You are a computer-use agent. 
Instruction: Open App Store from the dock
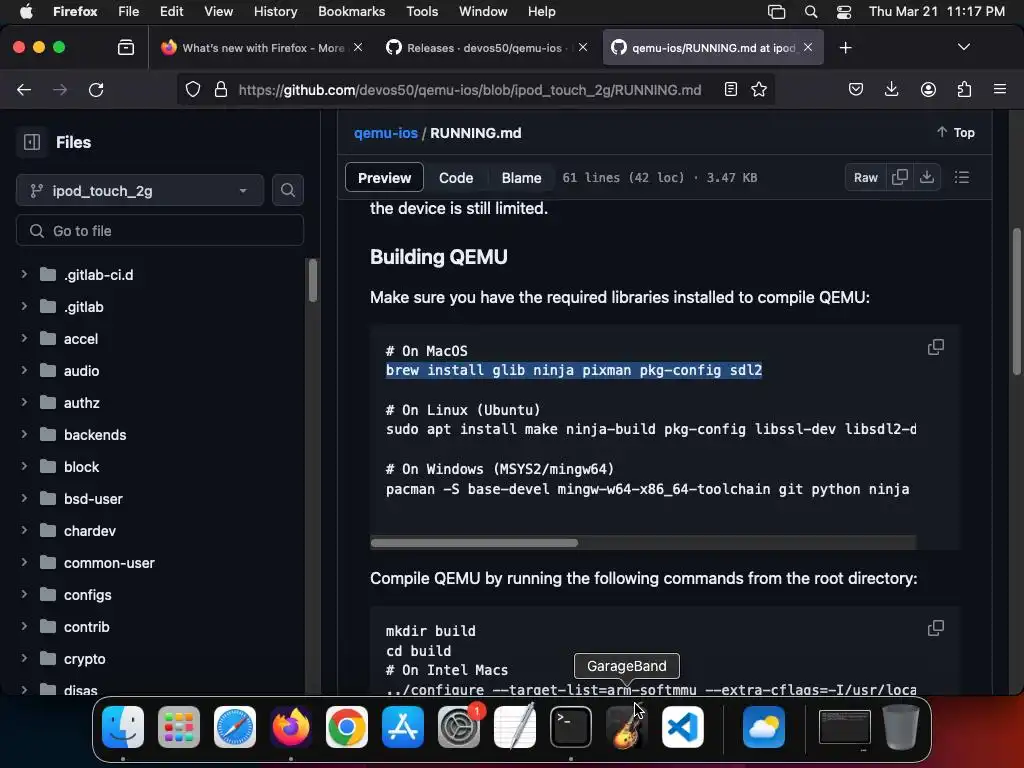[x=403, y=727]
